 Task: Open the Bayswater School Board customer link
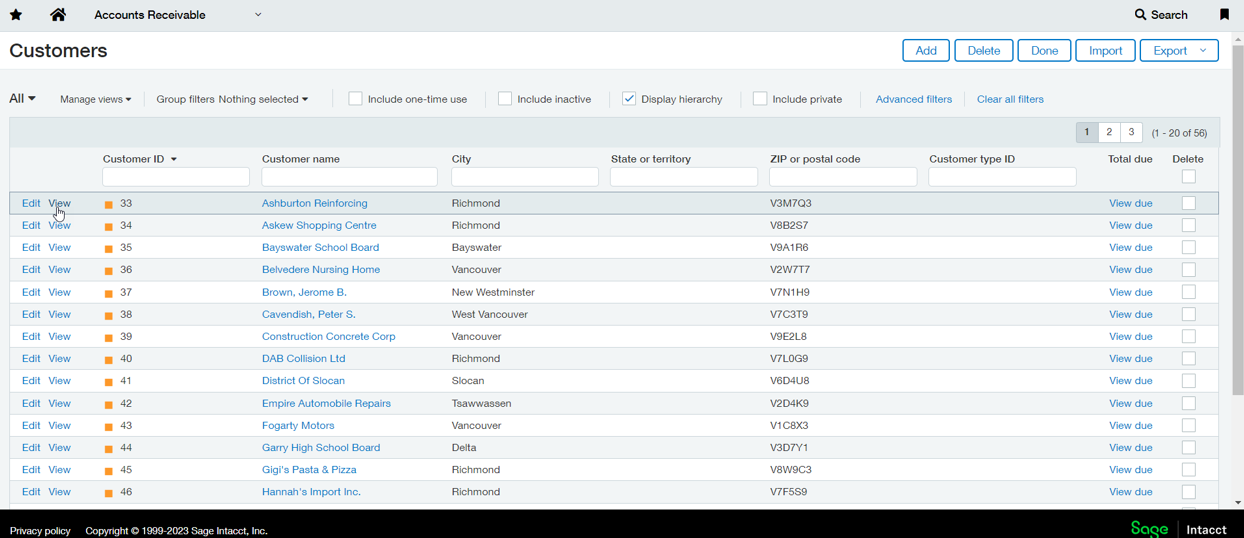coord(320,248)
